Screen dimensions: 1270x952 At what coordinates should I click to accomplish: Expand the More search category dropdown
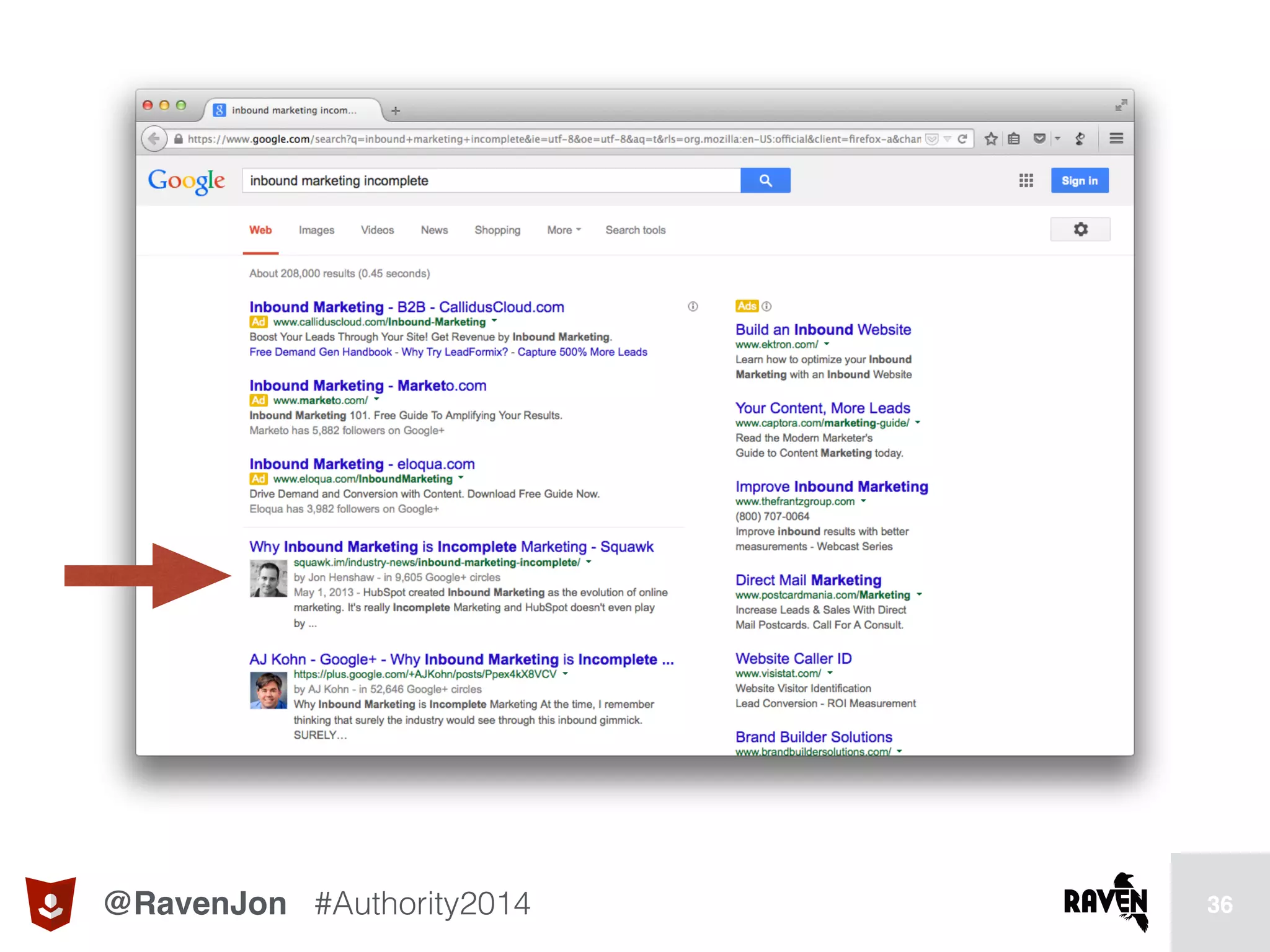[564, 230]
